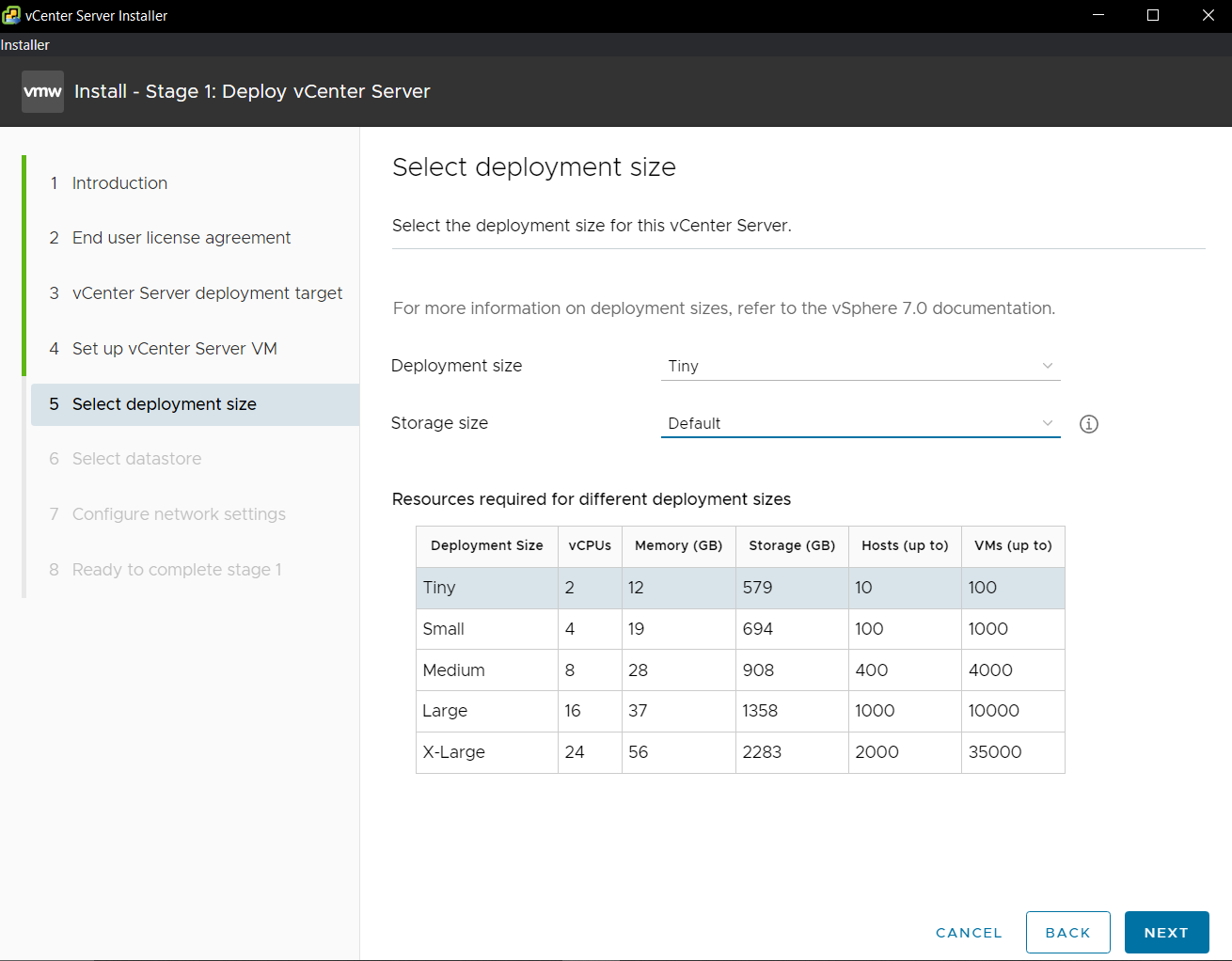Image resolution: width=1232 pixels, height=961 pixels.
Task: Minimize the installer window
Action: (x=1098, y=15)
